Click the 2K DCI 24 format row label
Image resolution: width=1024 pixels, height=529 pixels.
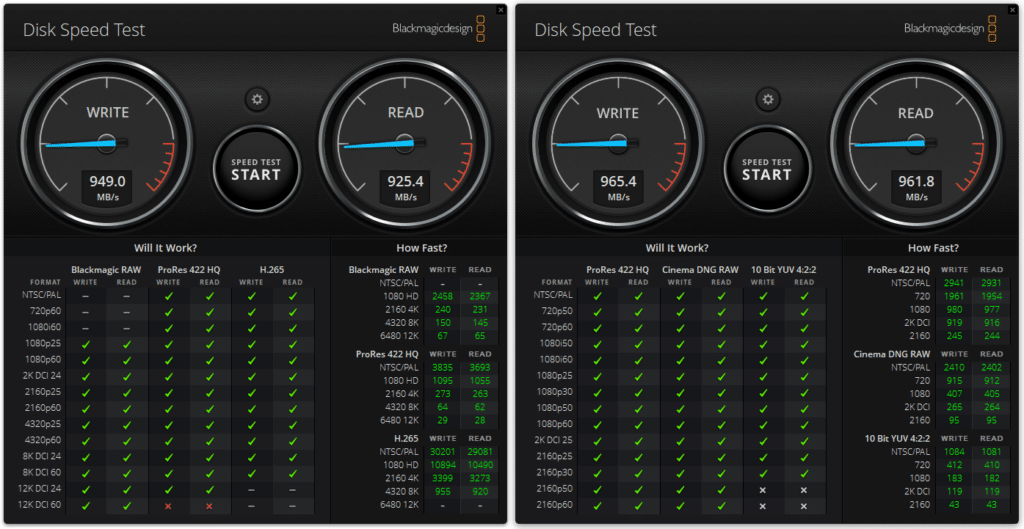[43, 376]
